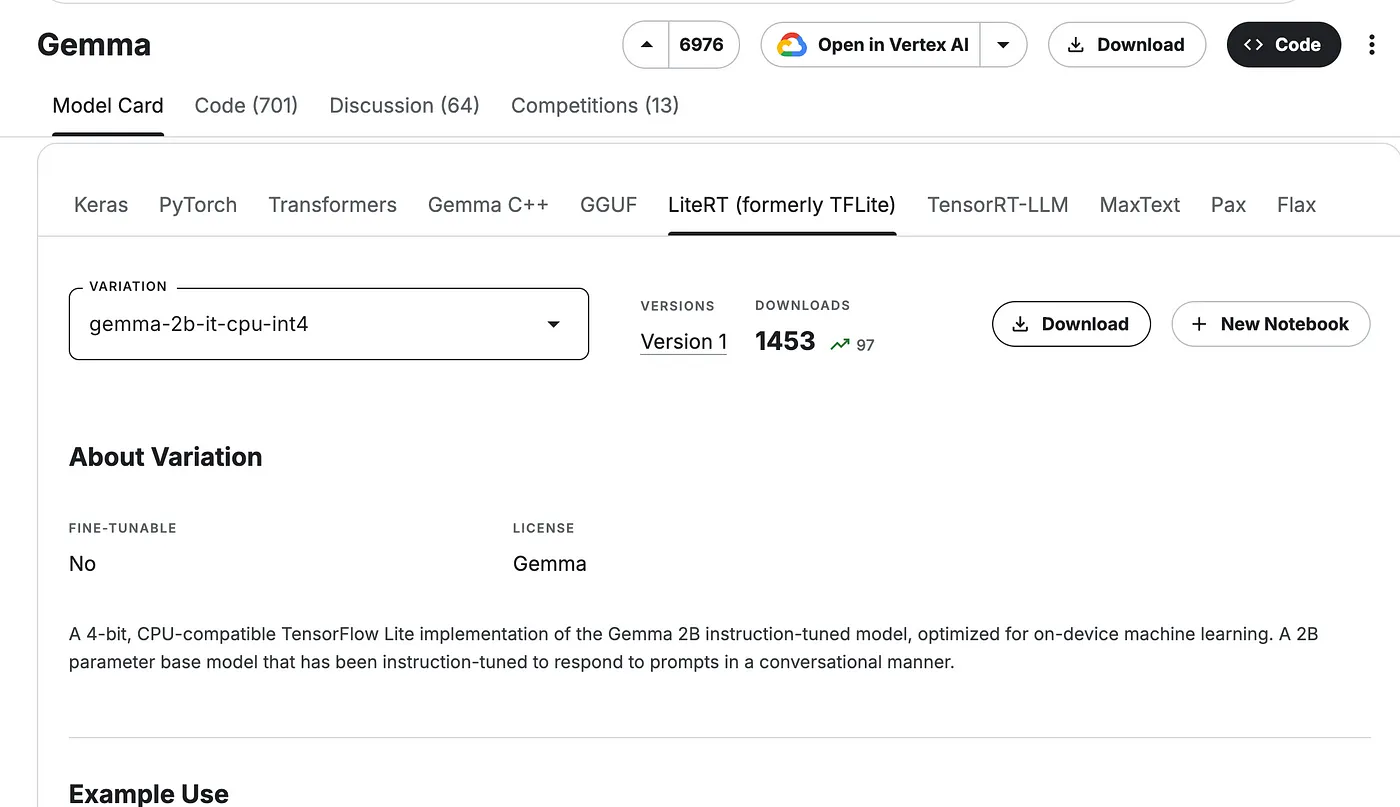The width and height of the screenshot is (1400, 807).
Task: Click the upvote count 6976
Action: pyautogui.click(x=701, y=45)
